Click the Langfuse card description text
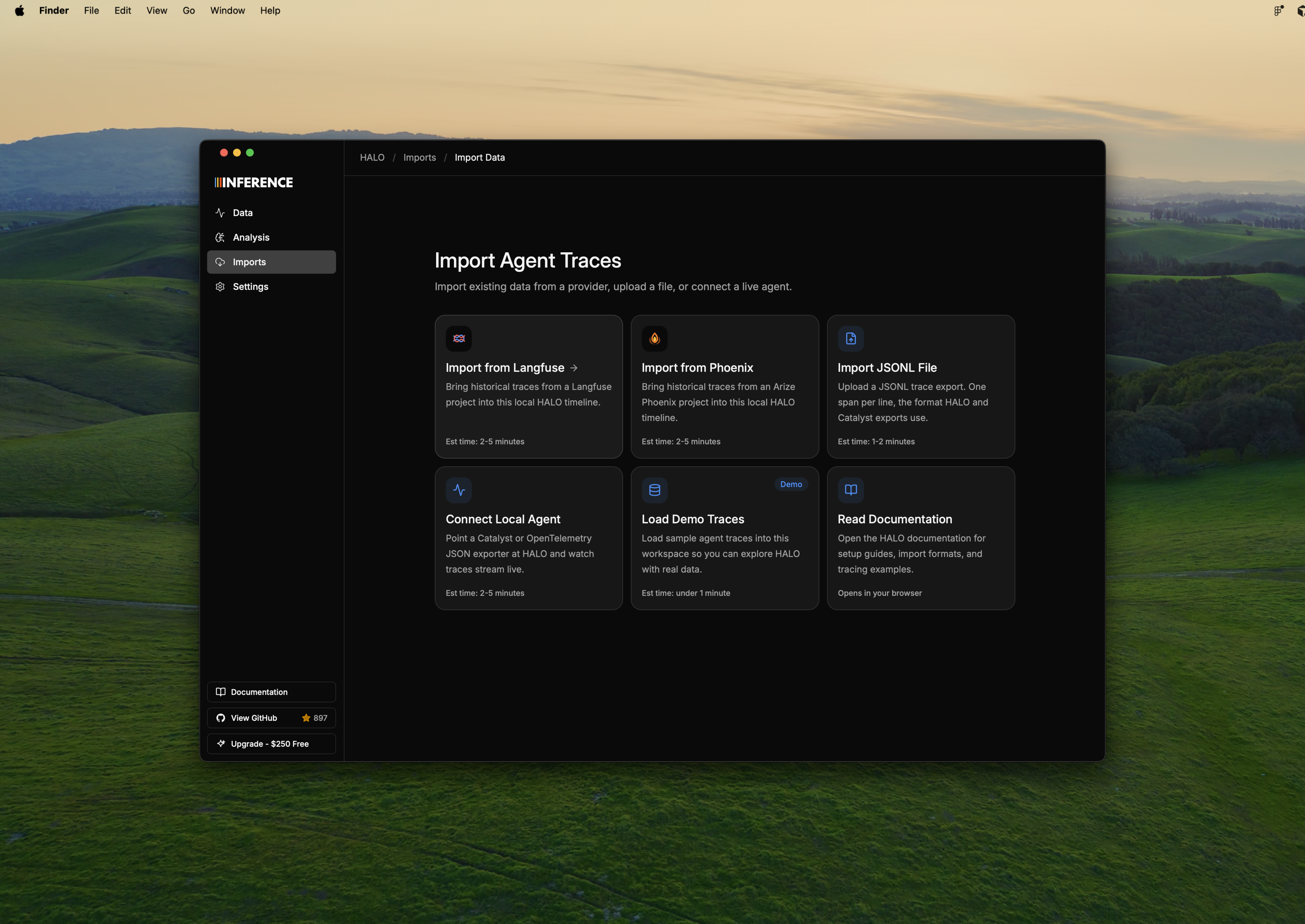 coord(529,394)
